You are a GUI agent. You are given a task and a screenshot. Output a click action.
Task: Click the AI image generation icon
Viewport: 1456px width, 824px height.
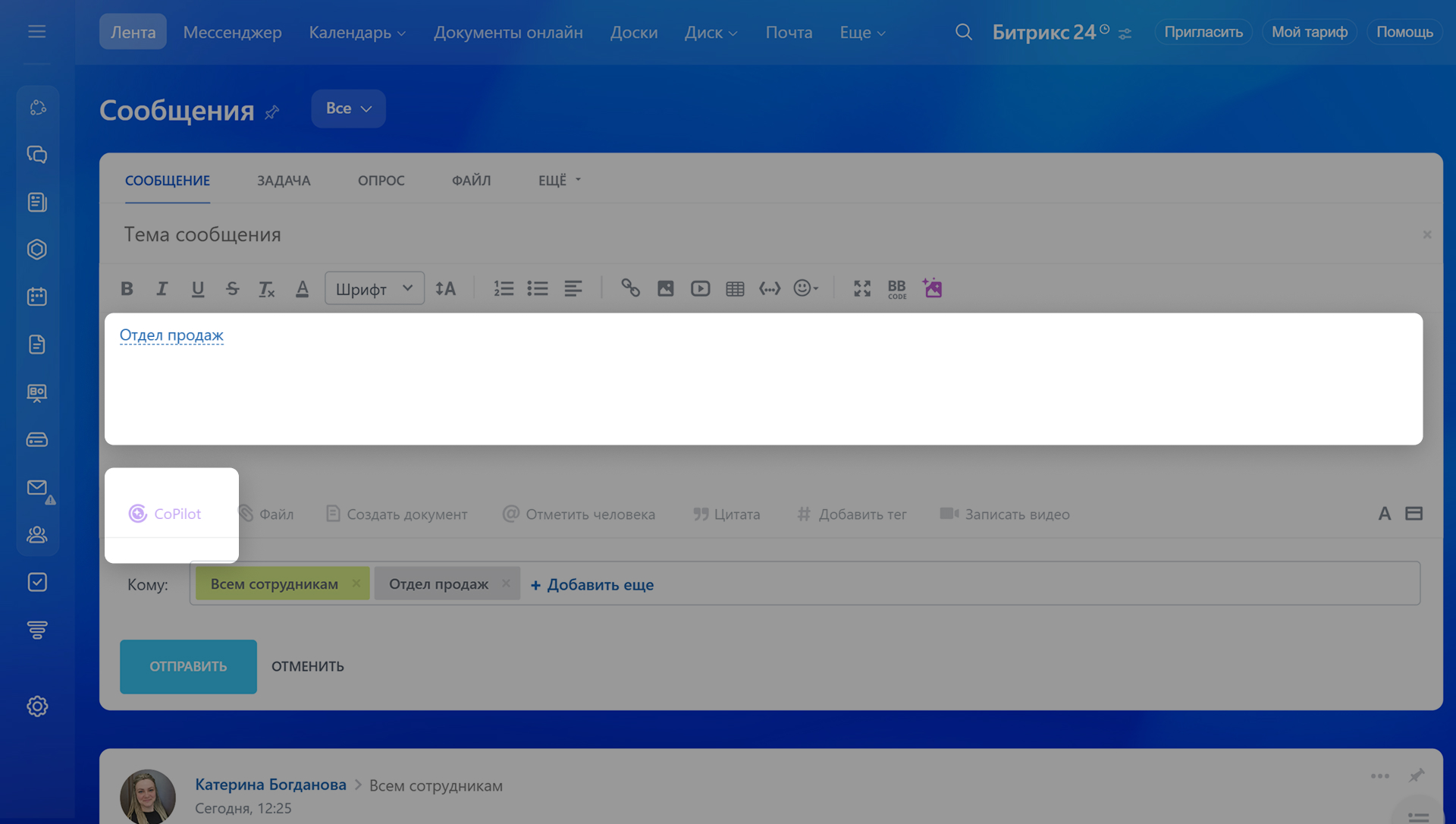pos(932,288)
